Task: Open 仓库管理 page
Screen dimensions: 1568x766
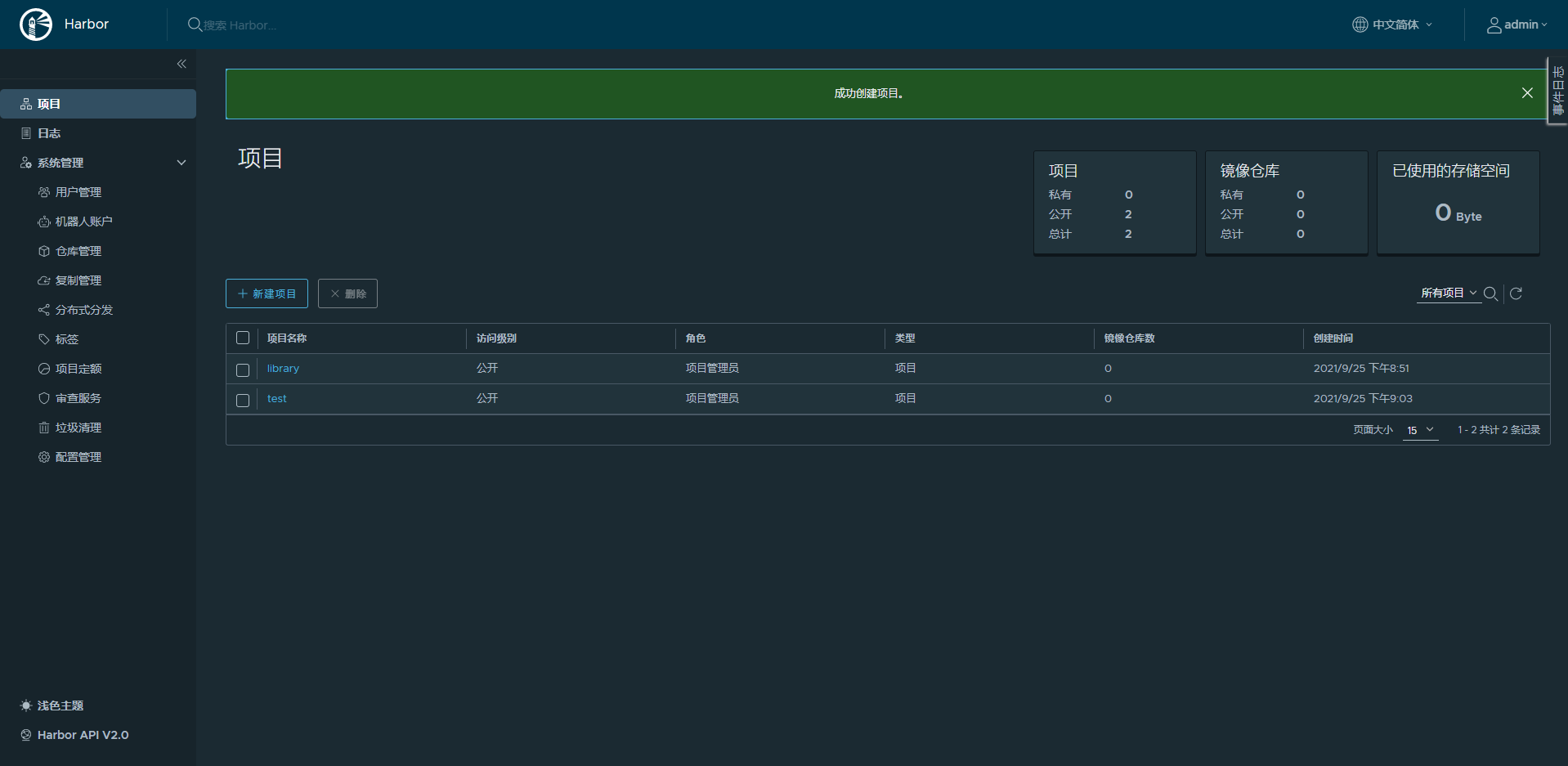Action: coord(78,251)
